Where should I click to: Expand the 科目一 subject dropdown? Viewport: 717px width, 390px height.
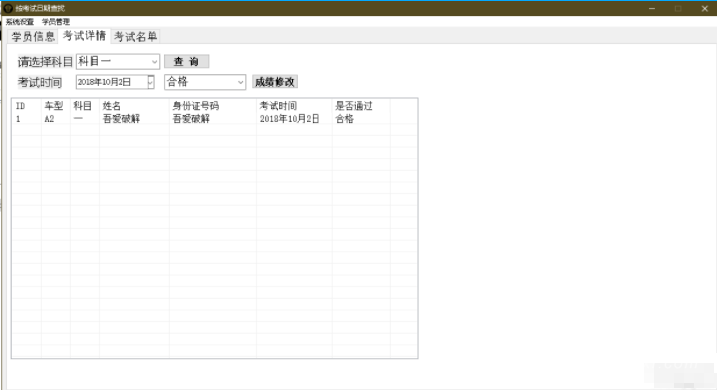(x=155, y=61)
